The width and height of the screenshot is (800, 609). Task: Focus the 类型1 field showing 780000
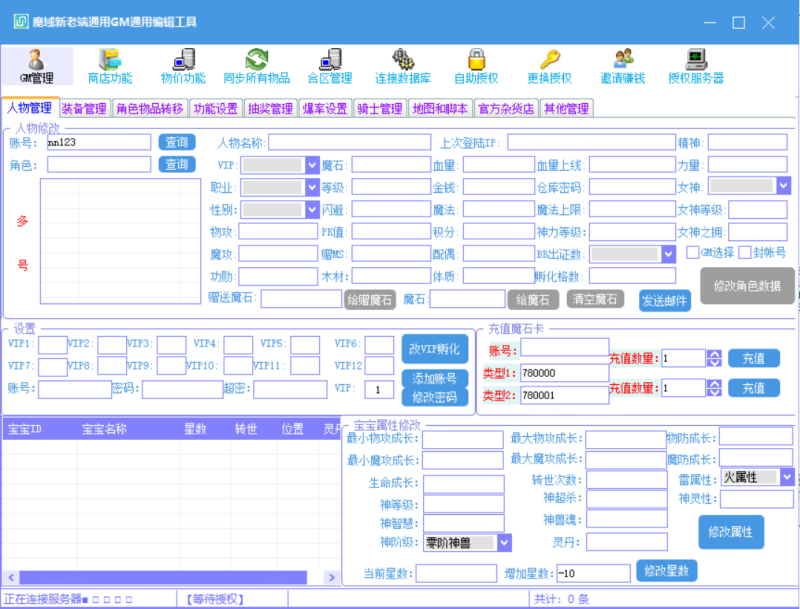point(564,373)
